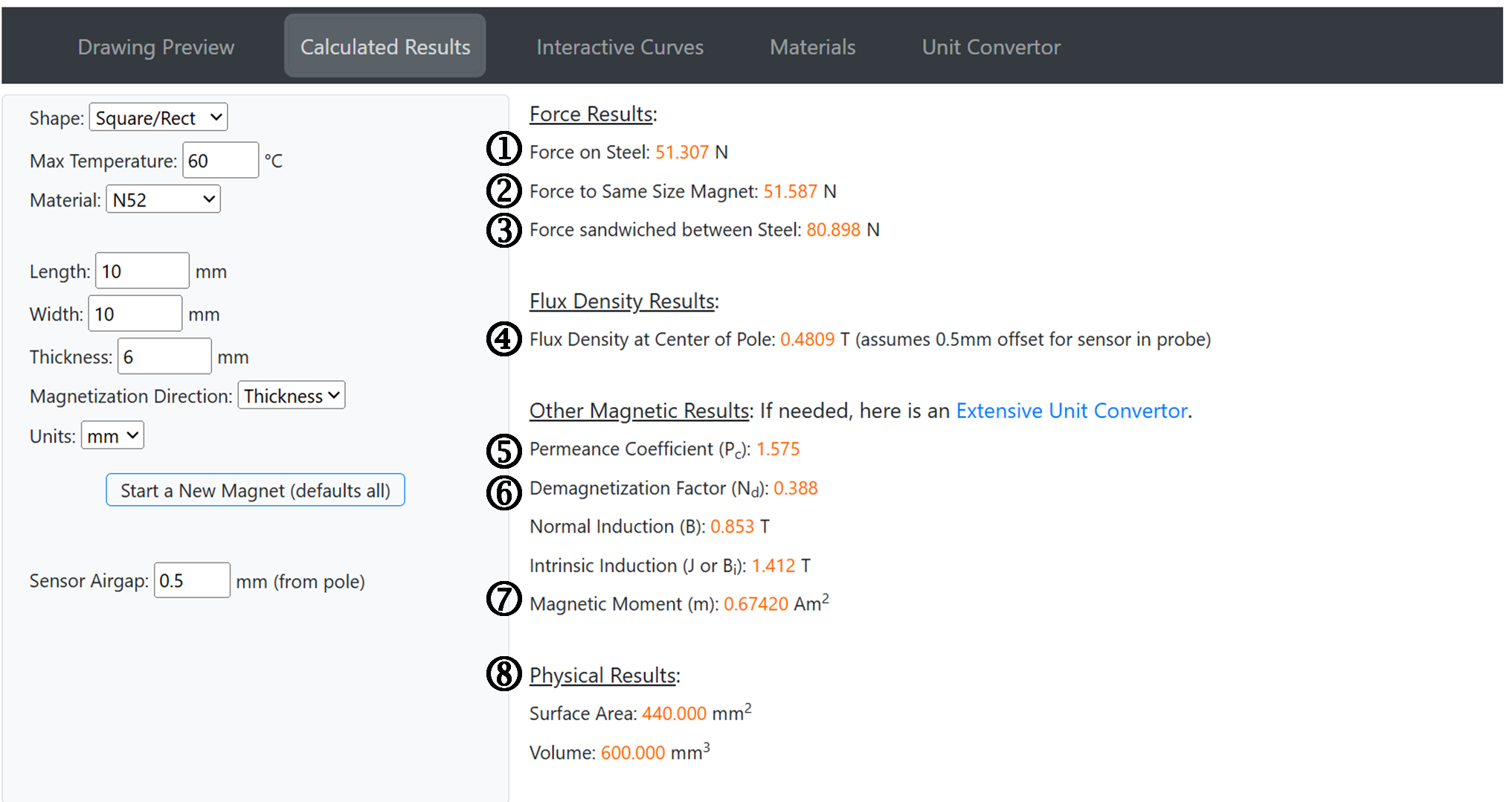Click the circled number 1 marker
This screenshot has height=802, width=1512.
click(x=504, y=149)
